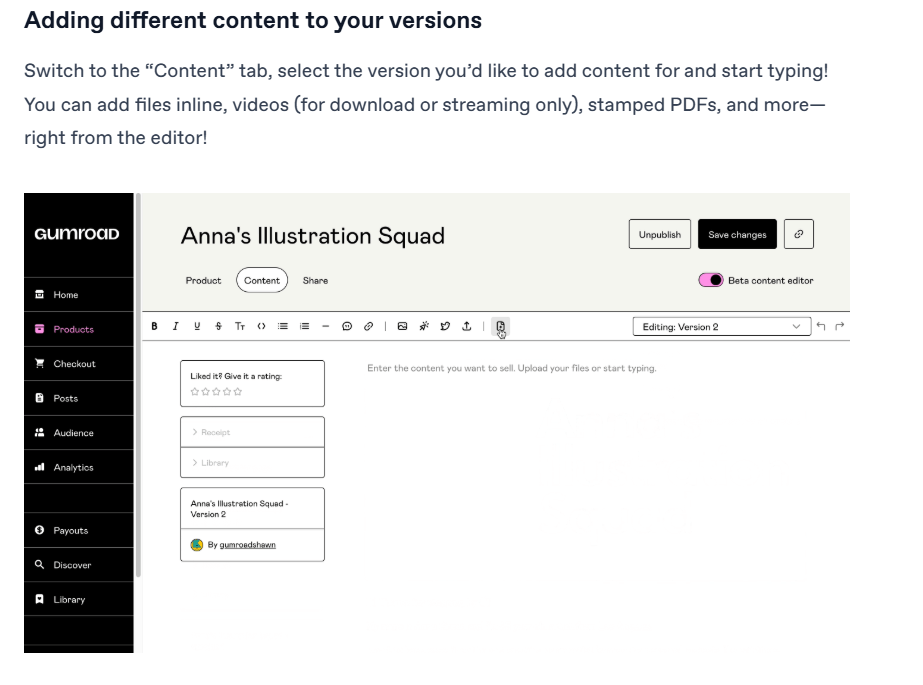Image resolution: width=923 pixels, height=685 pixels.
Task: Switch to the Product tab
Action: [x=203, y=281]
